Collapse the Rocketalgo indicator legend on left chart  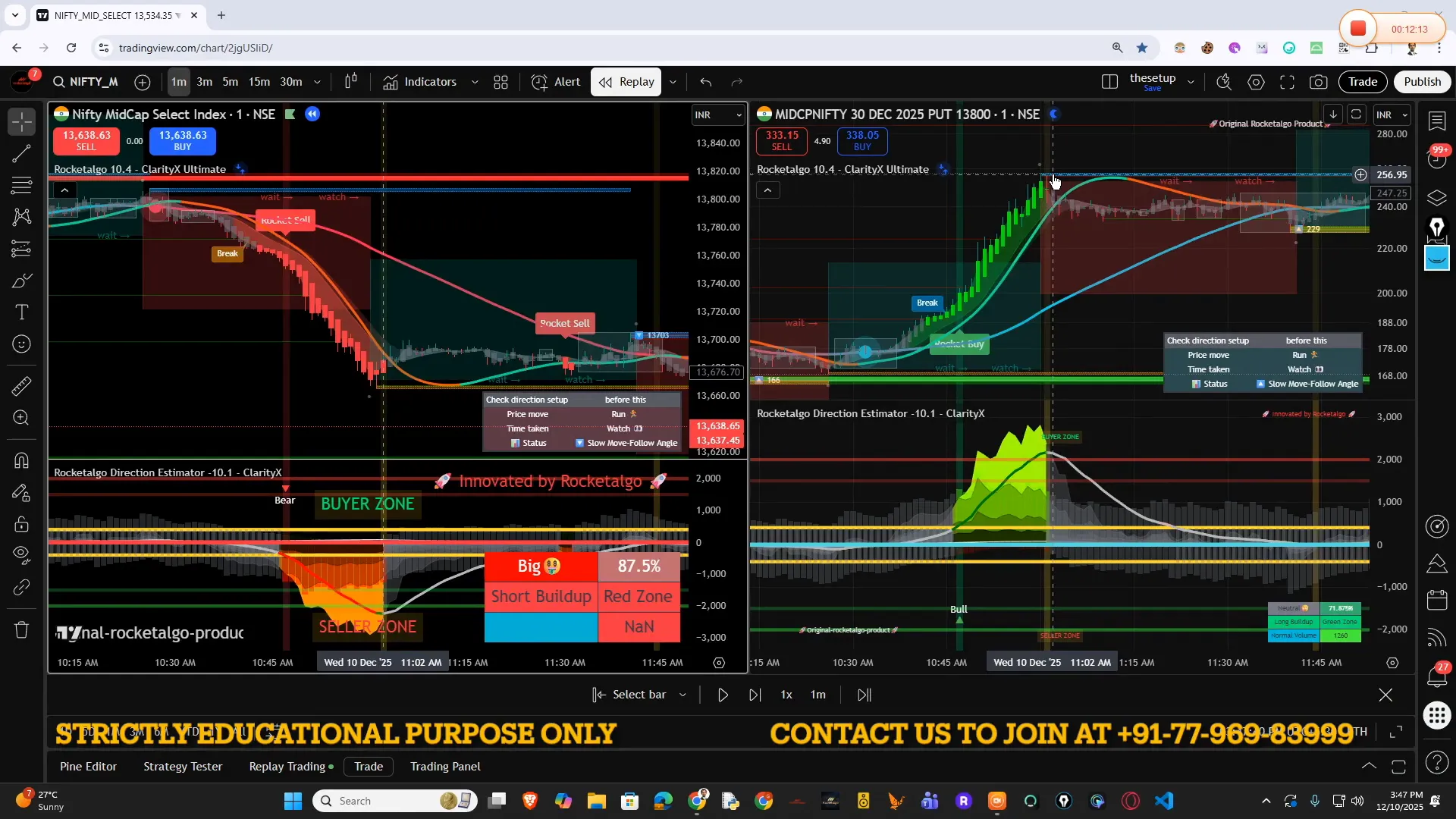click(x=65, y=190)
